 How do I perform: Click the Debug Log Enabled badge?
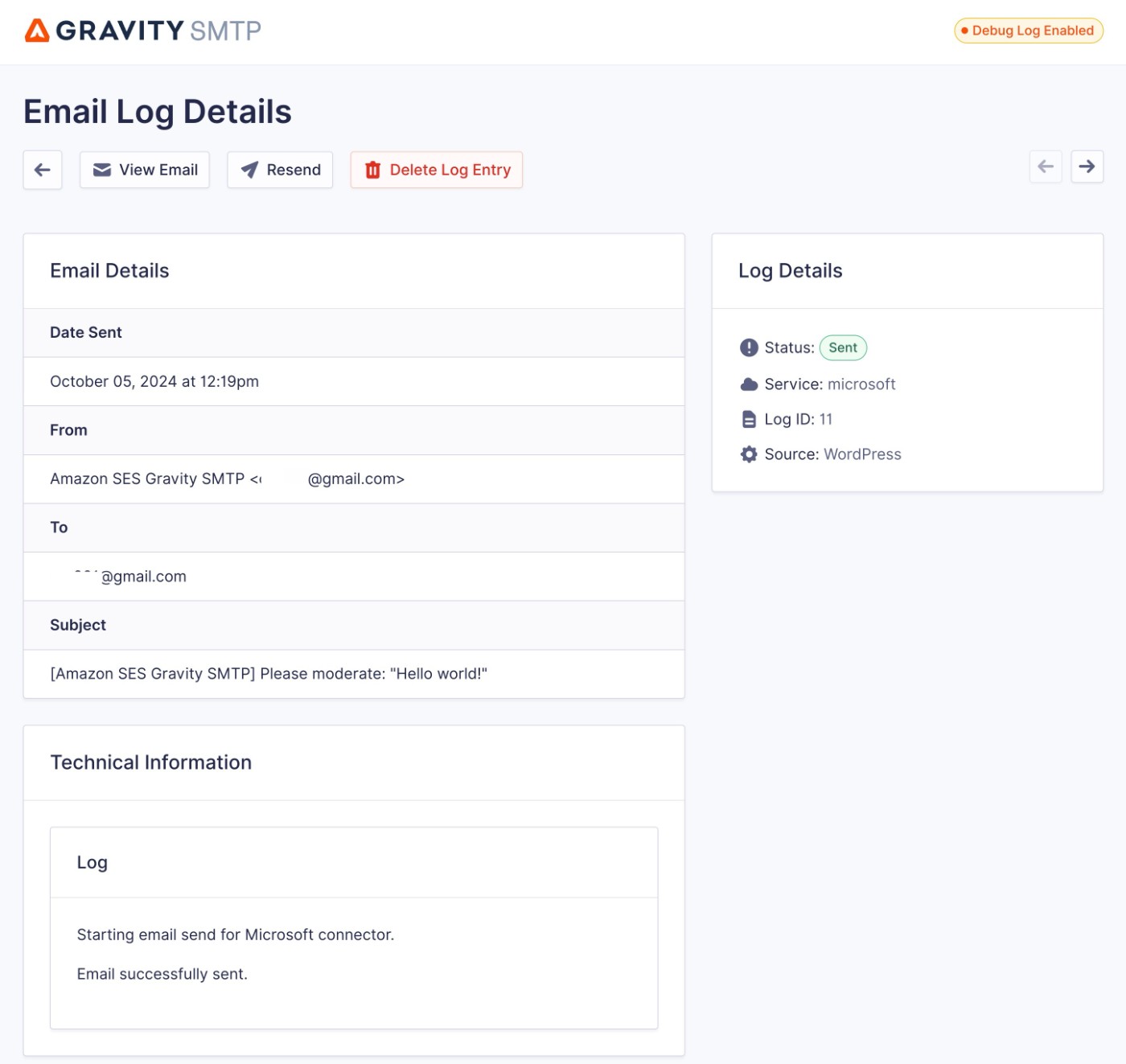coord(1029,31)
